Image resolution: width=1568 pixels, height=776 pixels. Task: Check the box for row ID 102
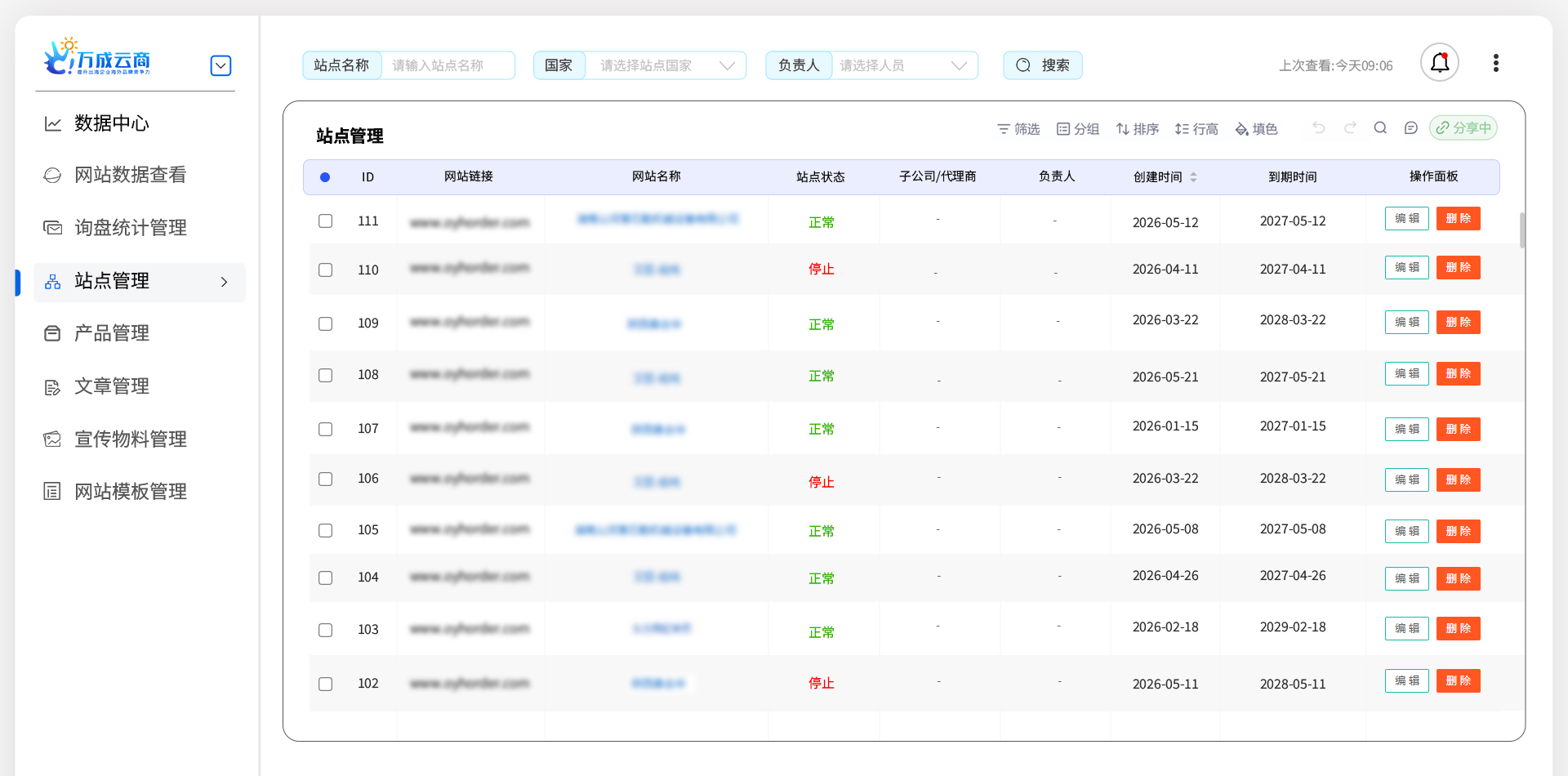pos(325,685)
